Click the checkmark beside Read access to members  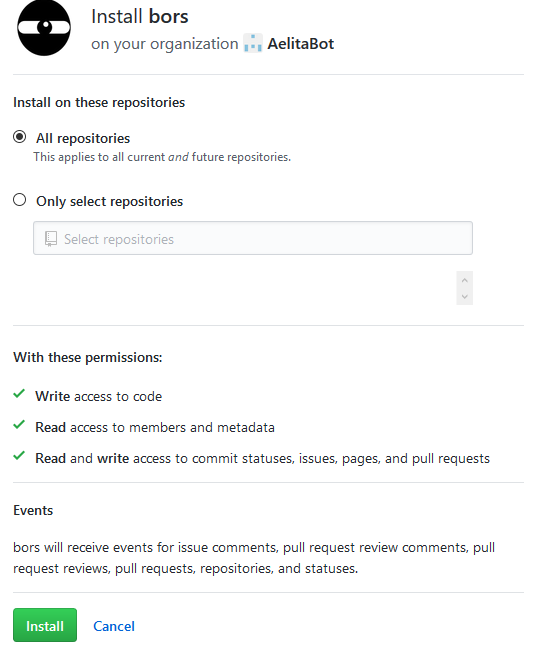(19, 425)
